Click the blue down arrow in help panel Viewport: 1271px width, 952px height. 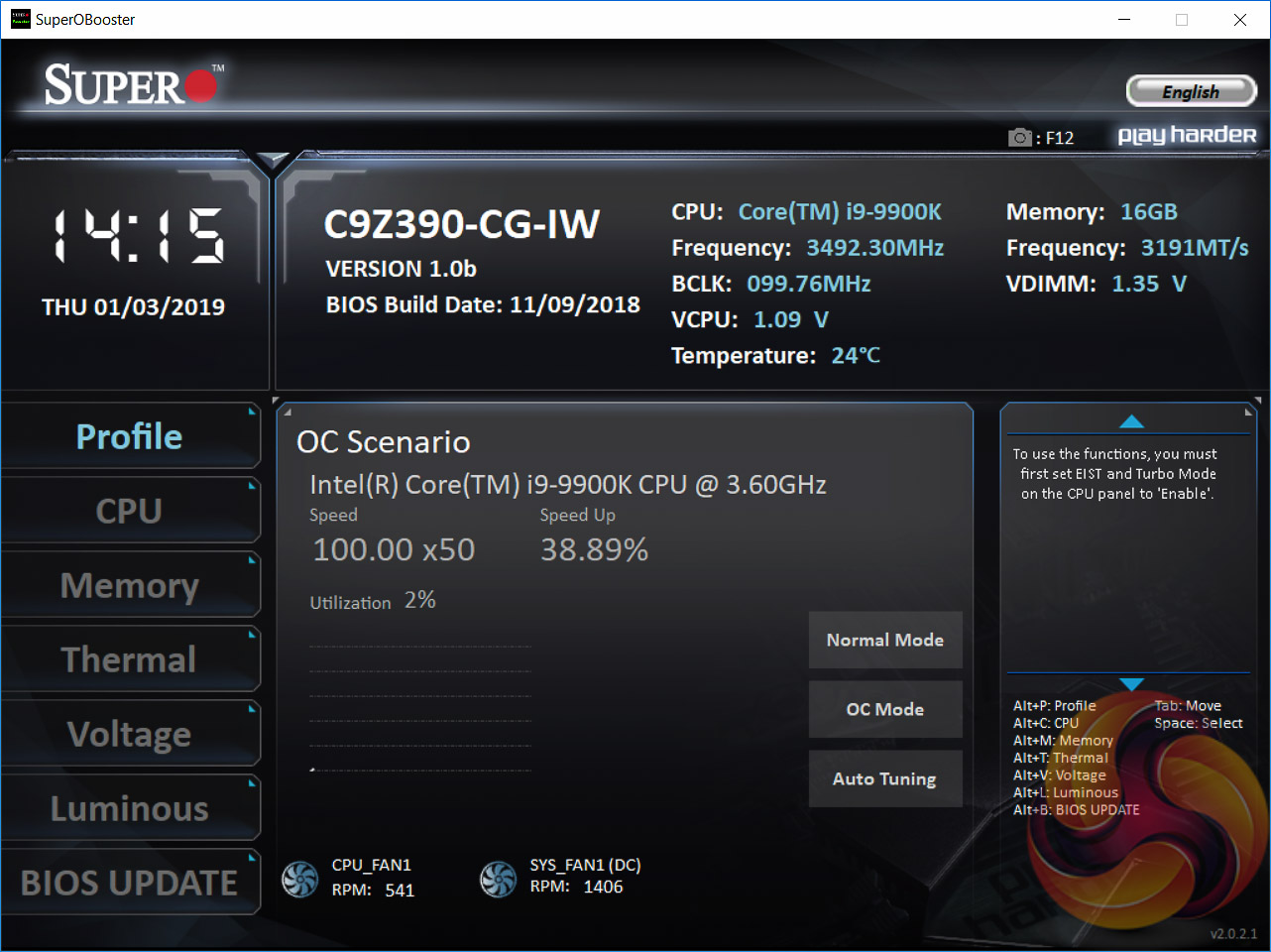tap(1131, 684)
